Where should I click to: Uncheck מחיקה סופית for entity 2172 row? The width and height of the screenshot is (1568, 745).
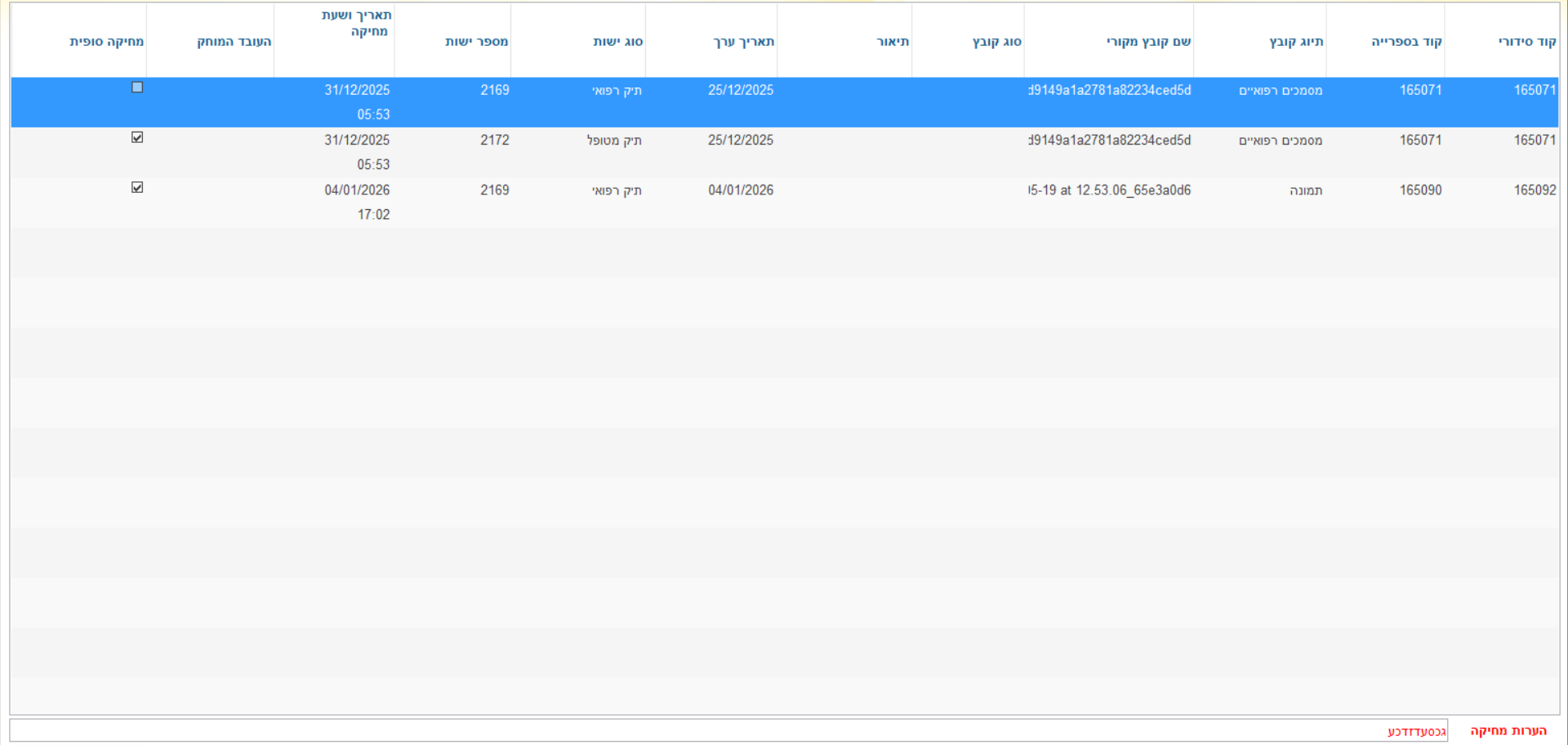tap(137, 137)
